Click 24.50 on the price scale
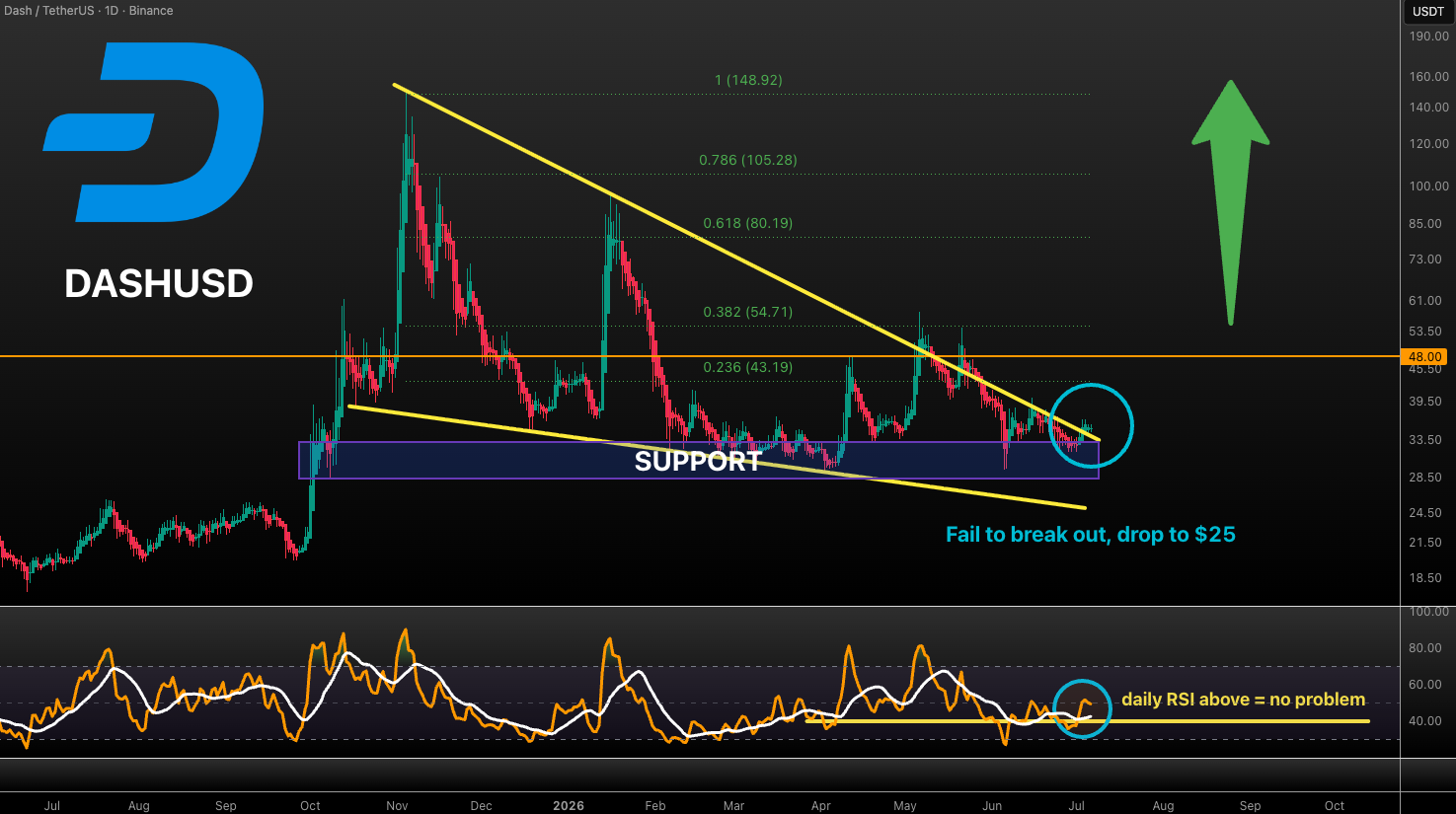Screen dimensions: 1456x814 1425,513
